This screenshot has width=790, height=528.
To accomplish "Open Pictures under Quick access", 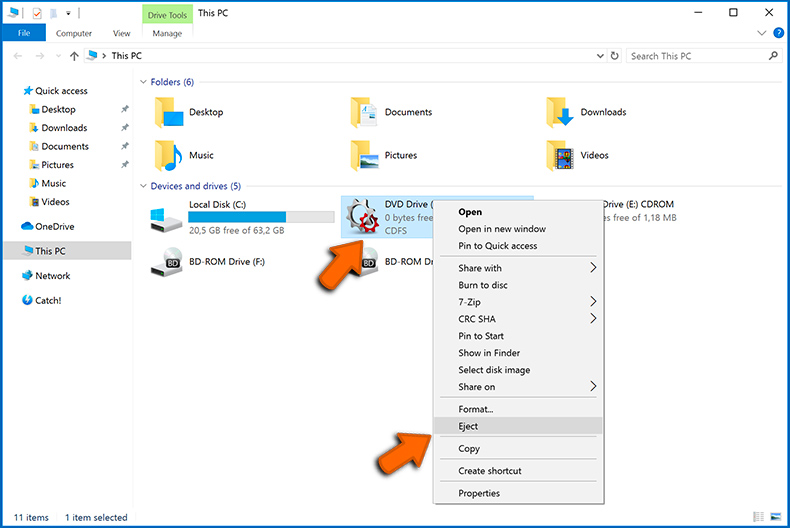I will point(51,165).
